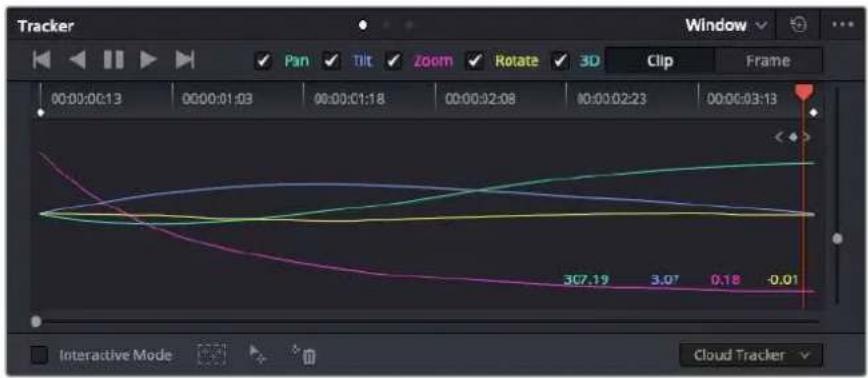Enable the Interactive Mode checkbox
This screenshot has width=868, height=378.
point(39,355)
